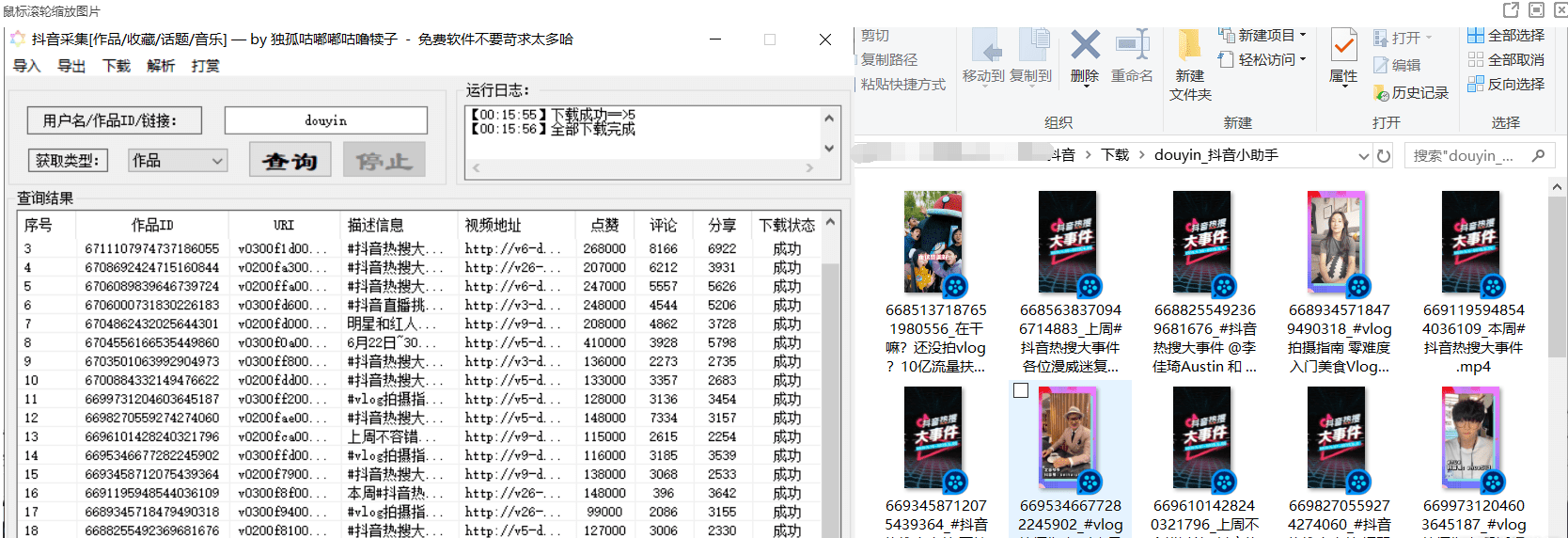The height and width of the screenshot is (538, 1568).
Task: Tick checkbox on file 6695346677282245902
Action: coord(1021,390)
